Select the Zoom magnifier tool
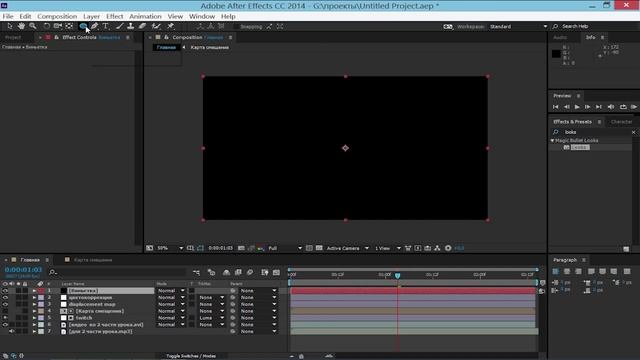Screen dimensions: 640x360 click(33, 26)
